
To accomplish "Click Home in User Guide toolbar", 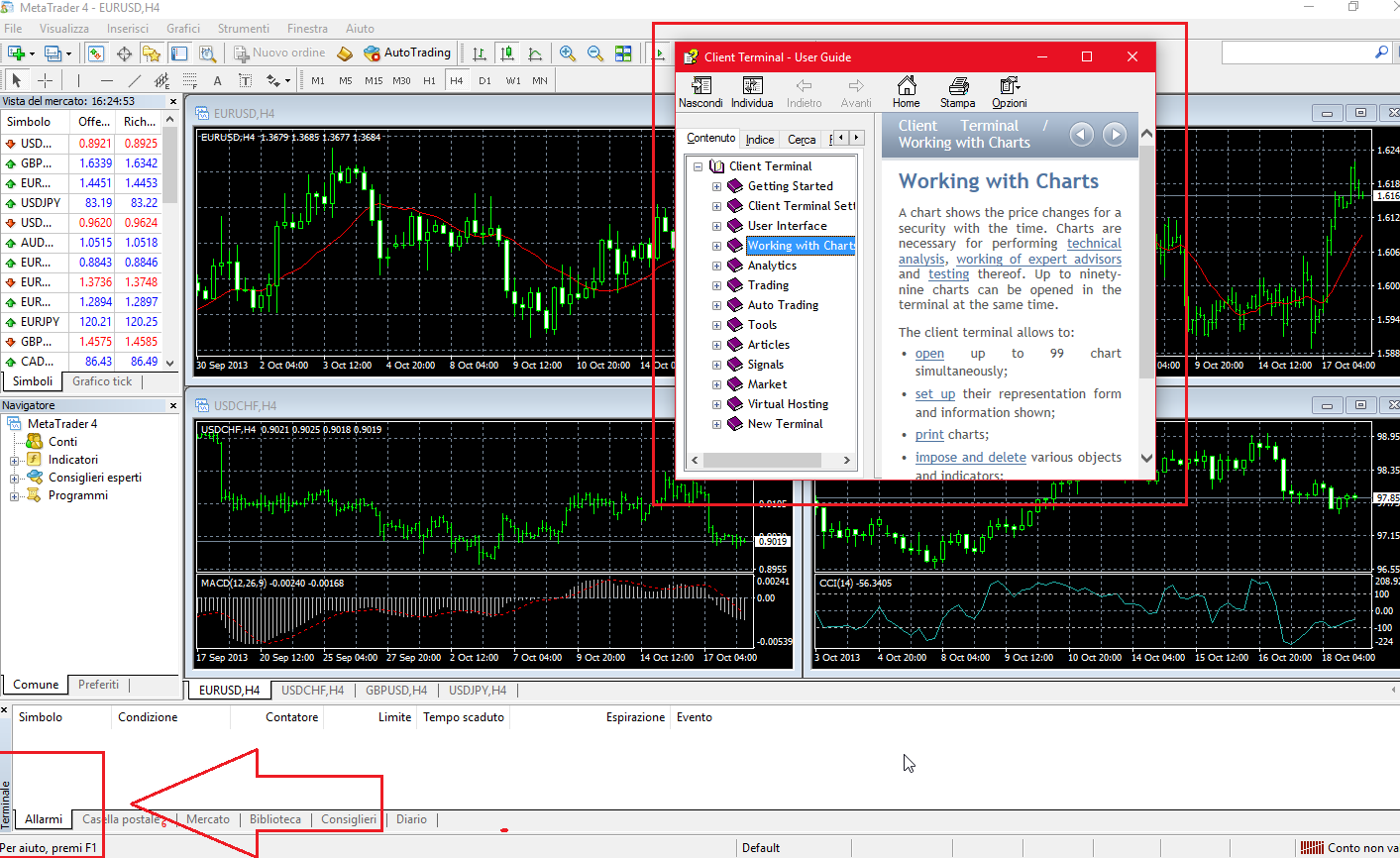I will pos(906,92).
